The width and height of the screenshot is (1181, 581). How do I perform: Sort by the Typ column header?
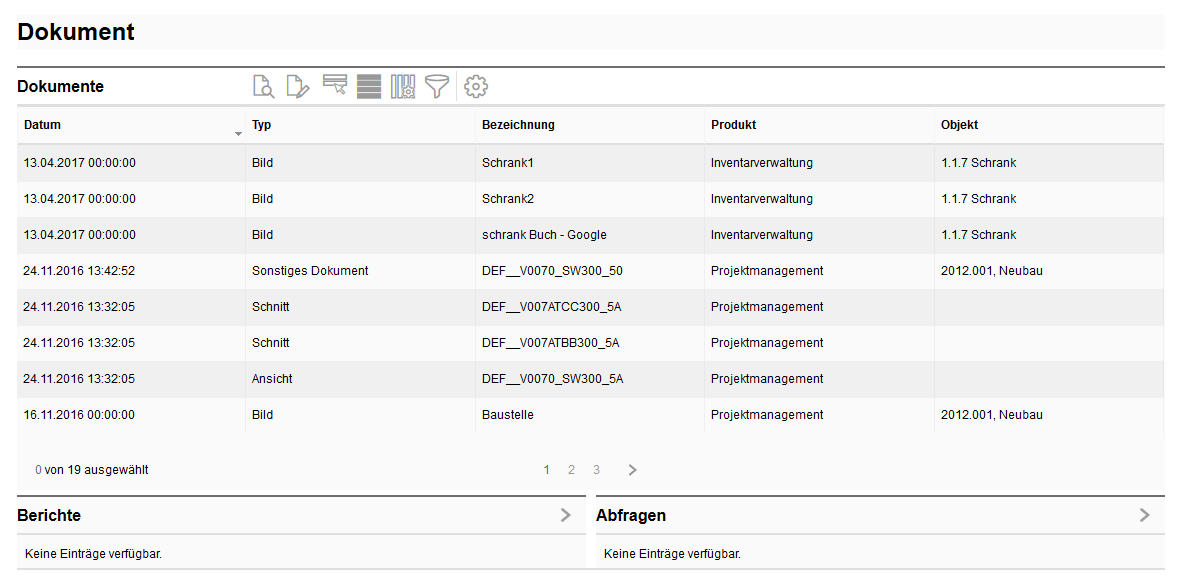(x=262, y=125)
